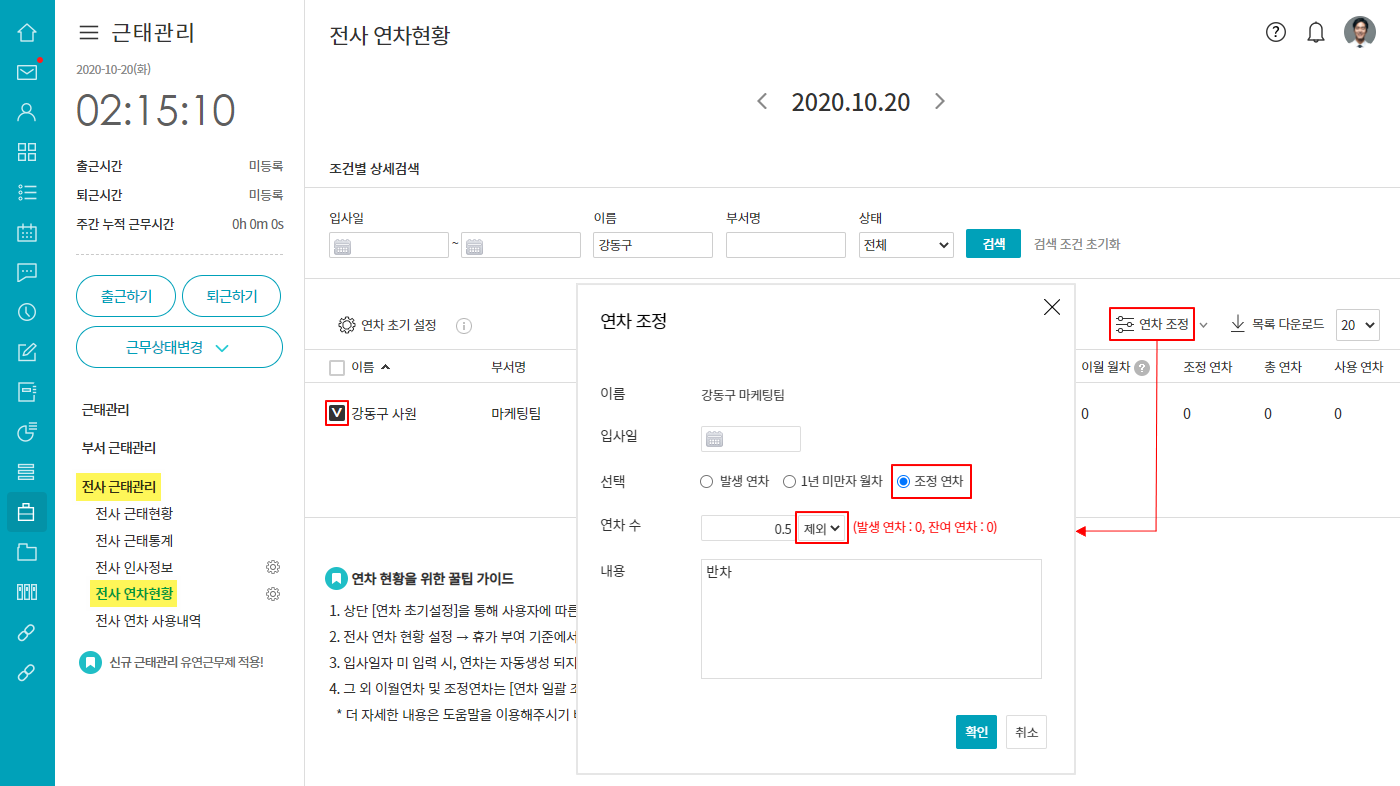
Task: Click the notification bell icon
Action: tap(1316, 32)
